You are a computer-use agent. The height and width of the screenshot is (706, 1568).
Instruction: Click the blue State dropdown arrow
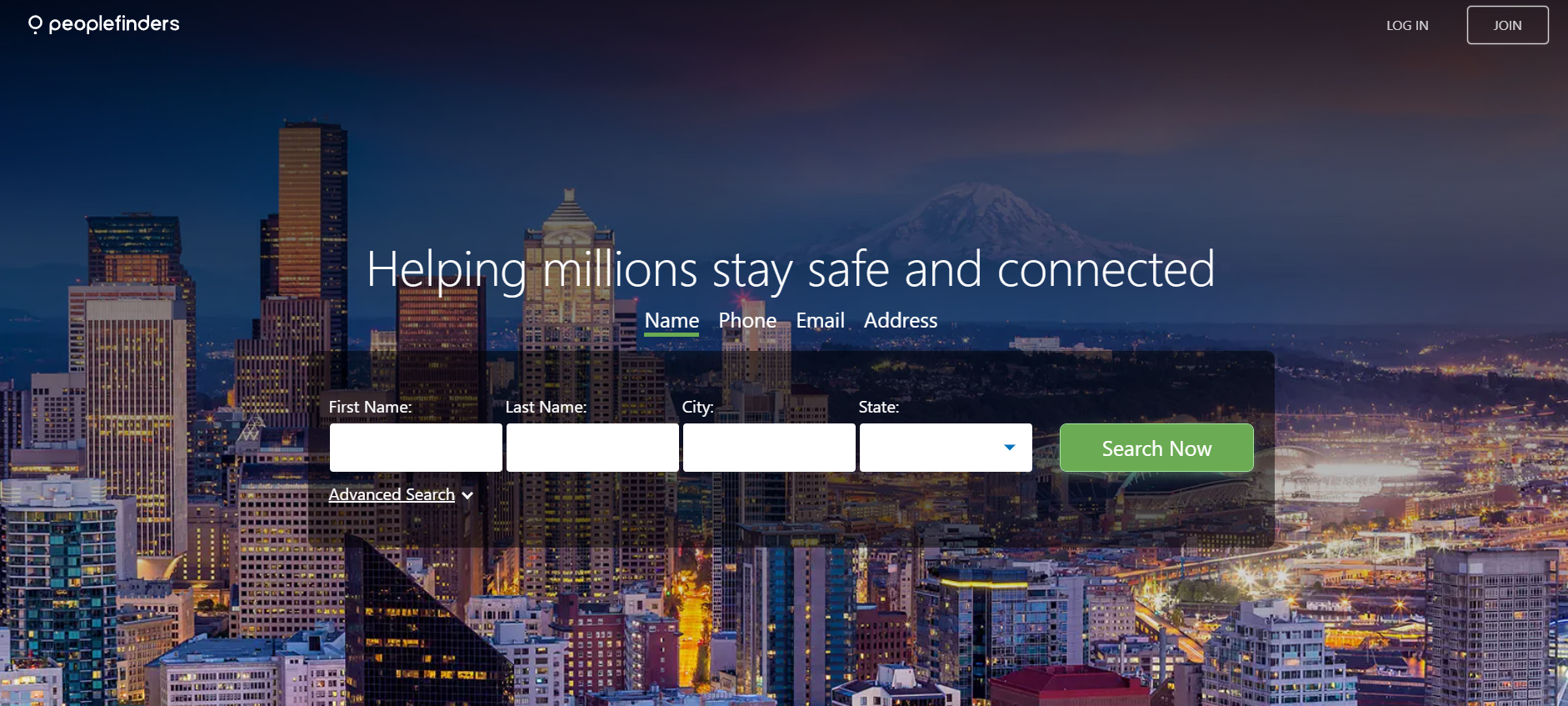click(x=1010, y=448)
